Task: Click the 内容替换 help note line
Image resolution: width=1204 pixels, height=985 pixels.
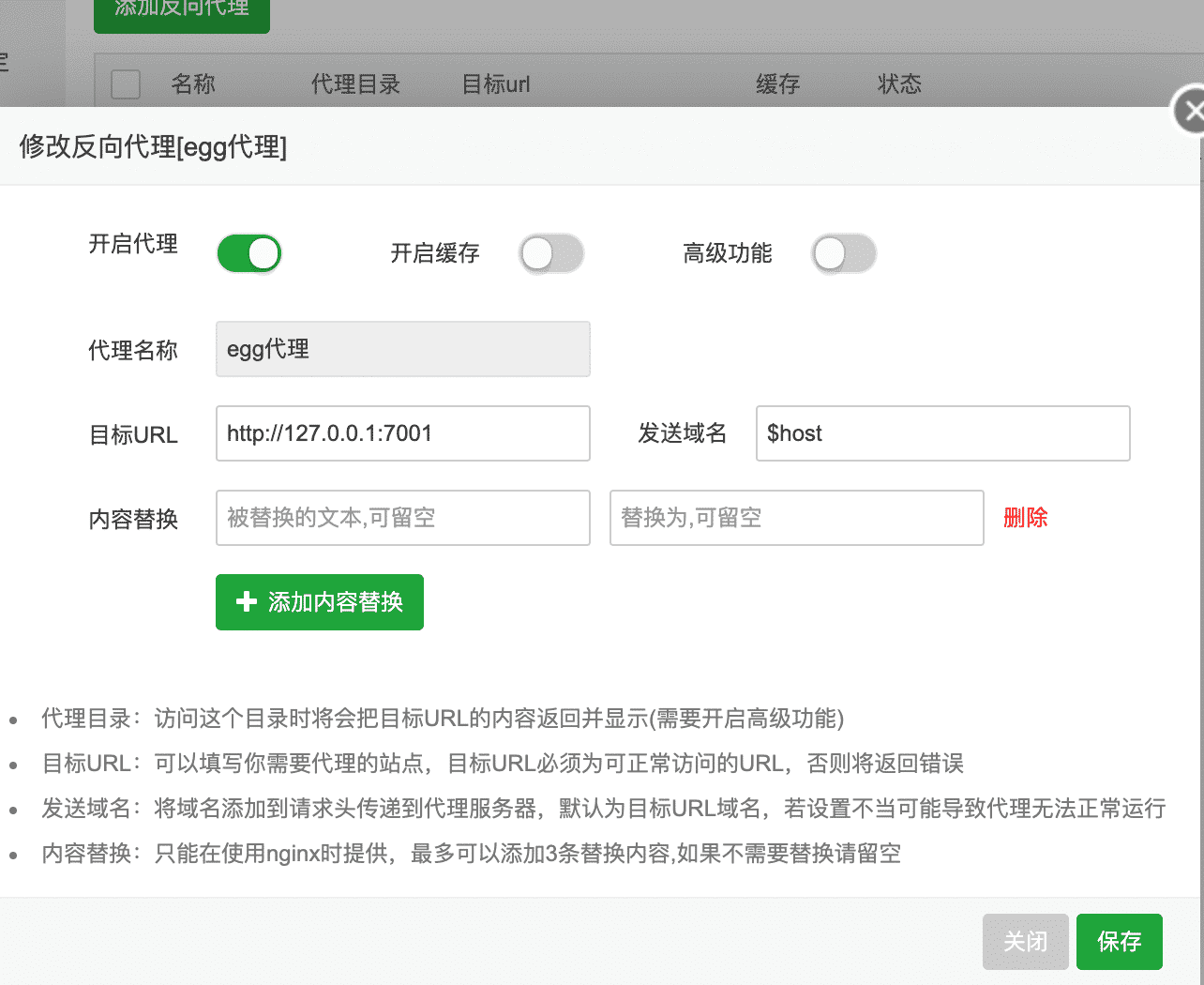Action: point(471,854)
